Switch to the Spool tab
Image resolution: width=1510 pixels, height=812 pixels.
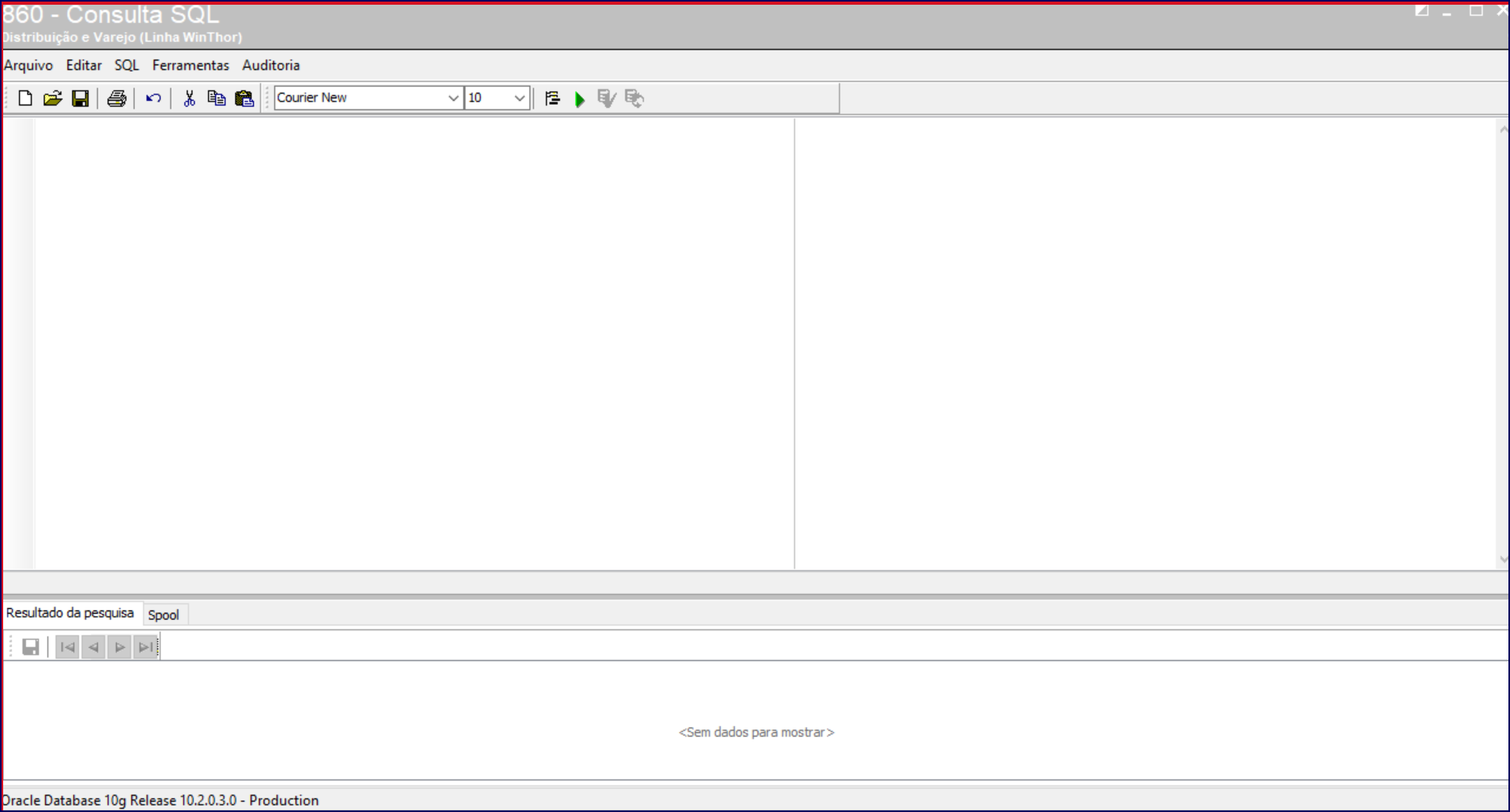[164, 615]
